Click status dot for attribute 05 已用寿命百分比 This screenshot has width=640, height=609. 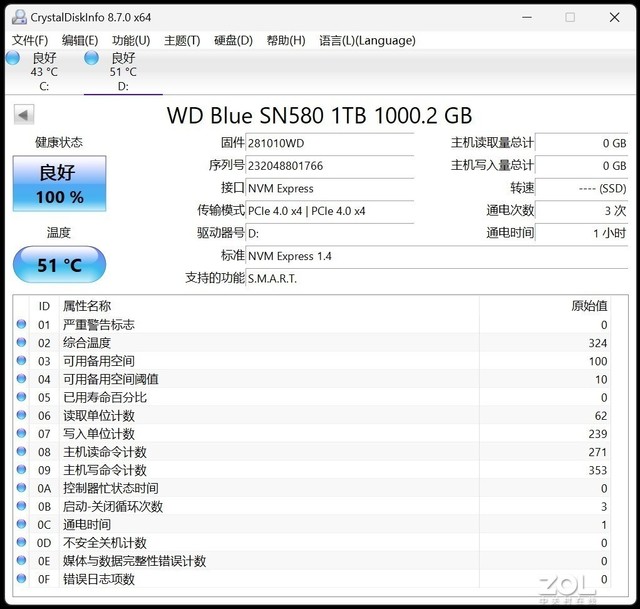22,398
